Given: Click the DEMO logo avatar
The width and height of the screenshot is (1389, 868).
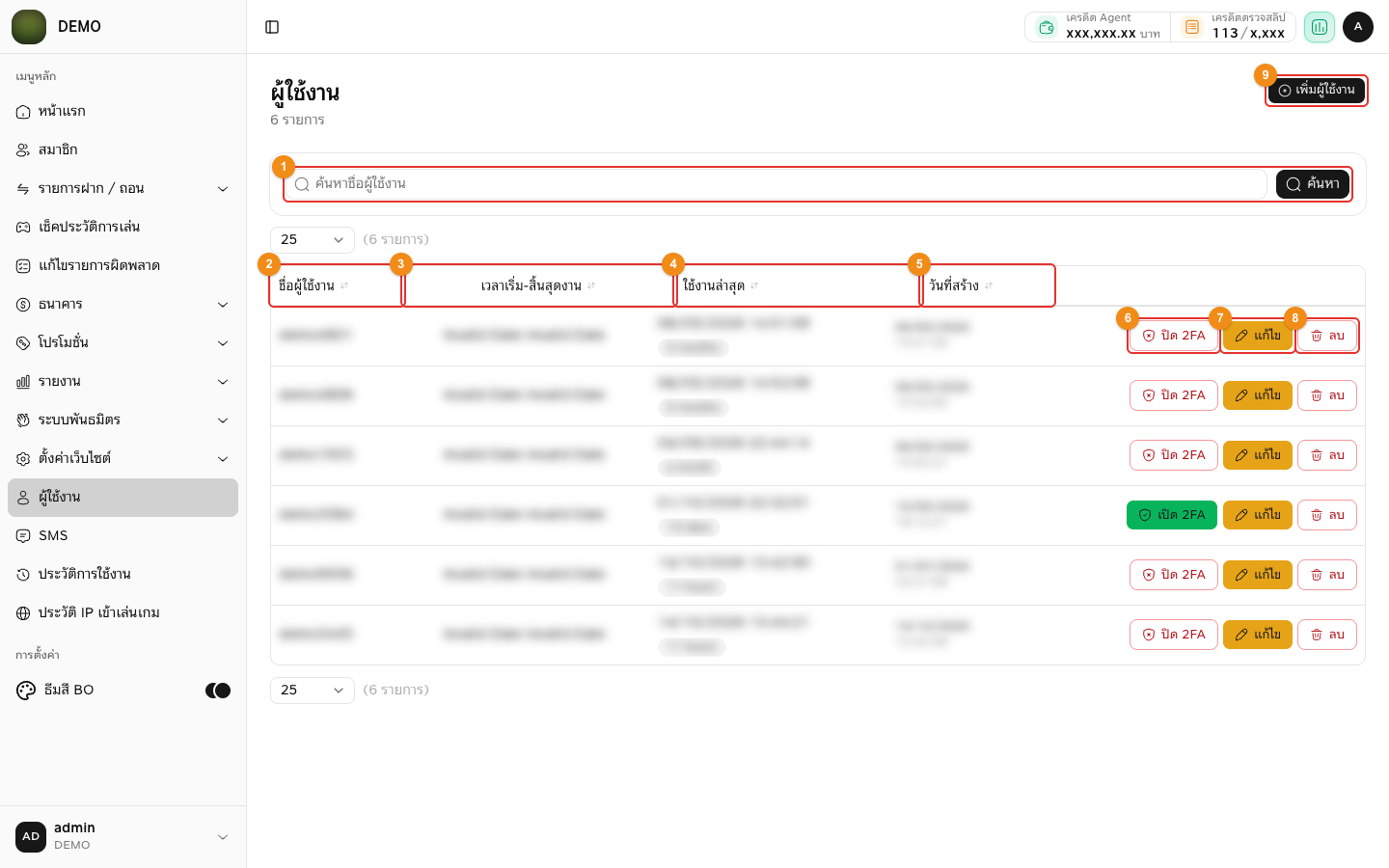Looking at the screenshot, I should point(29,27).
